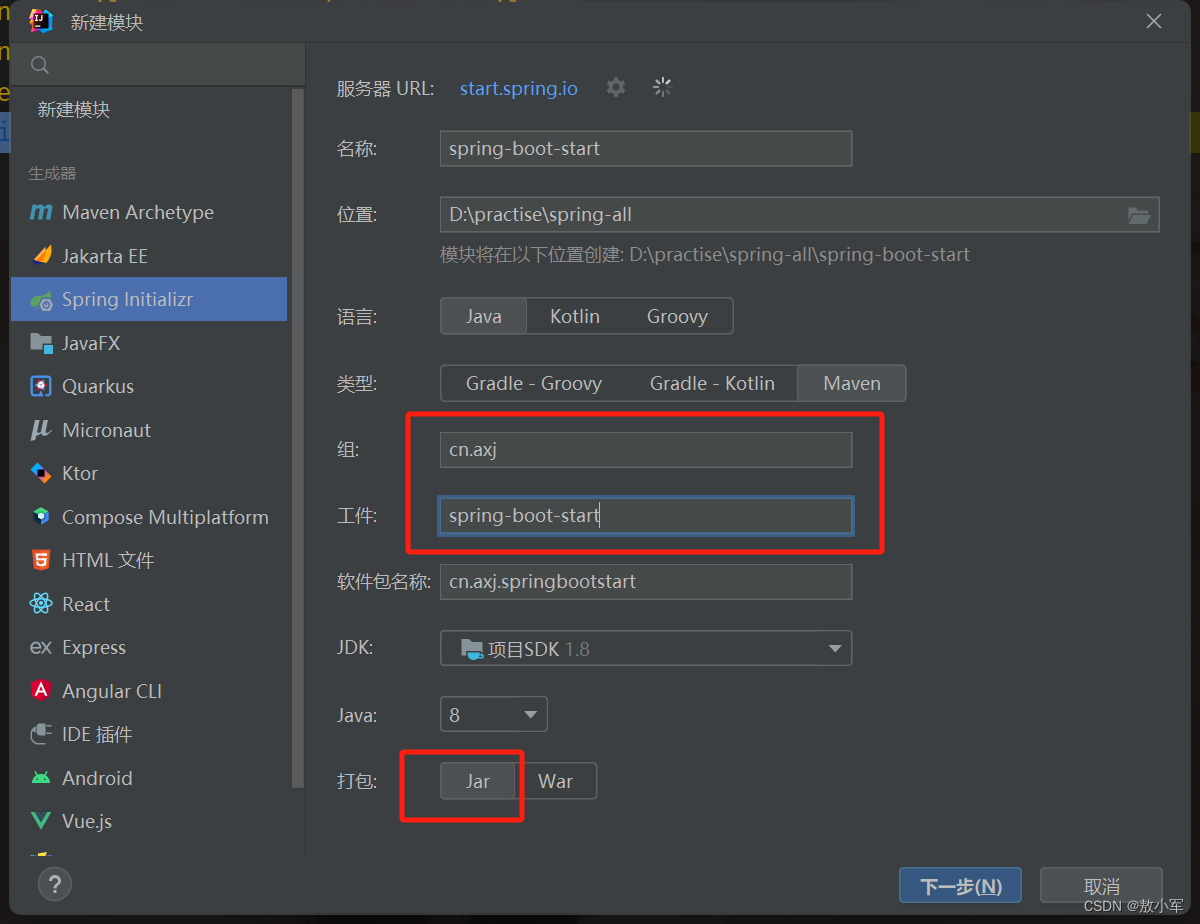The width and height of the screenshot is (1200, 924).
Task: Click the search magnifier icon
Action: pos(40,65)
